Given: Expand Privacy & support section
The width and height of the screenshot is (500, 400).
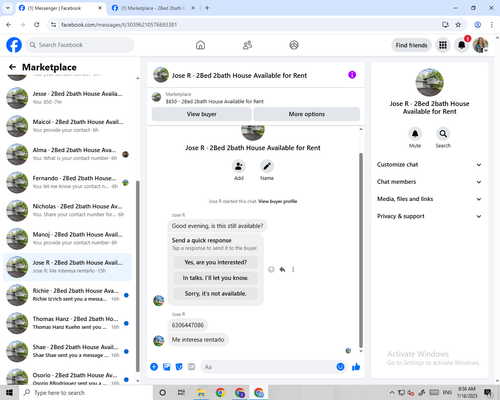Looking at the screenshot, I should click(x=429, y=216).
